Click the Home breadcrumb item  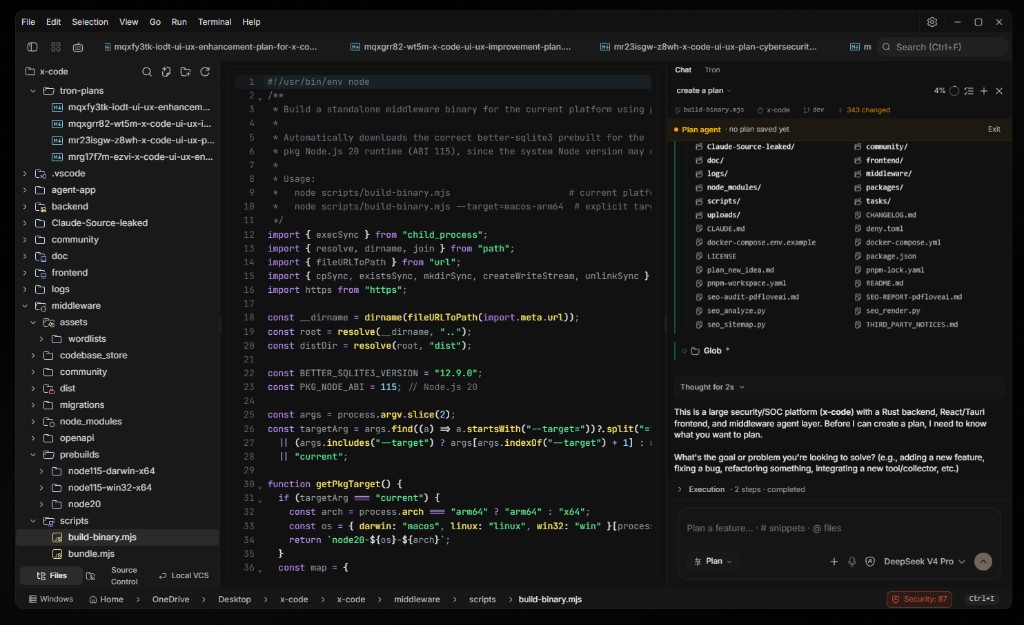click(106, 599)
